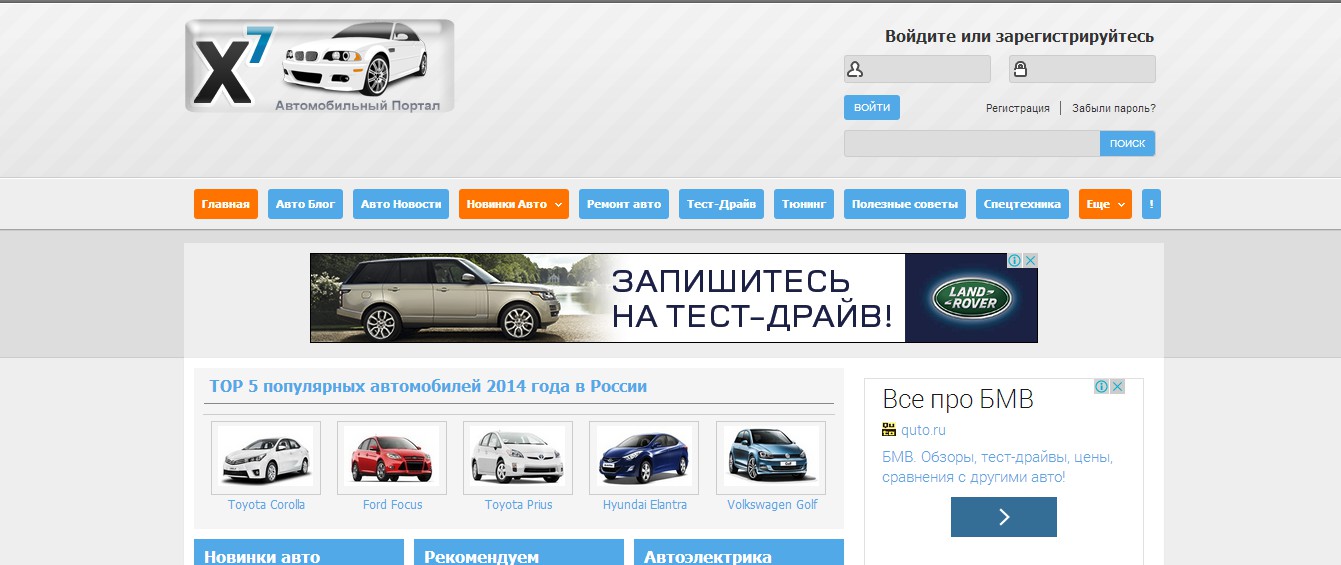Click the user icon in login field
This screenshot has width=1341, height=565.
[855, 69]
